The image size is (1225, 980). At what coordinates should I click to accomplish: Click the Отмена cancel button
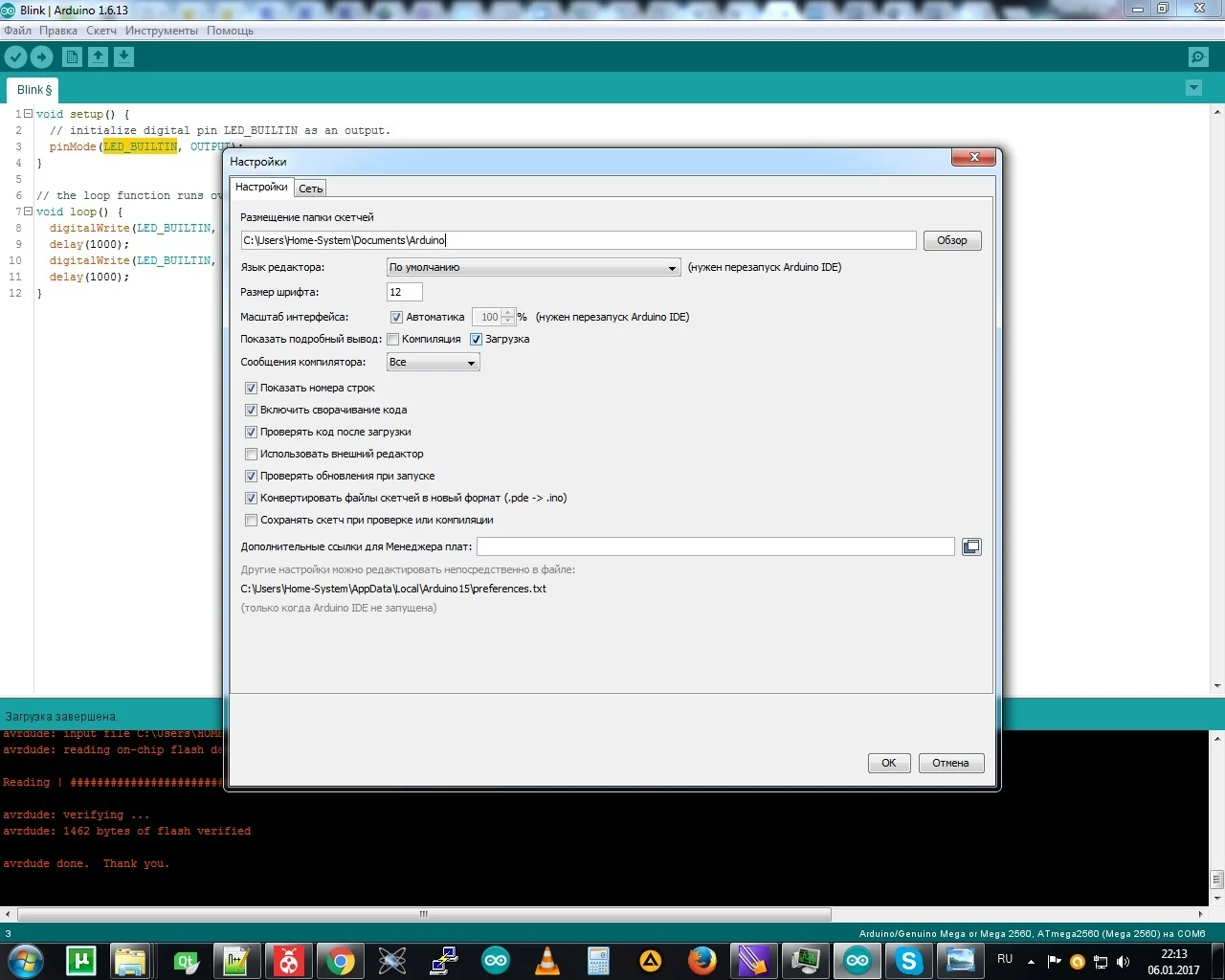click(x=950, y=763)
